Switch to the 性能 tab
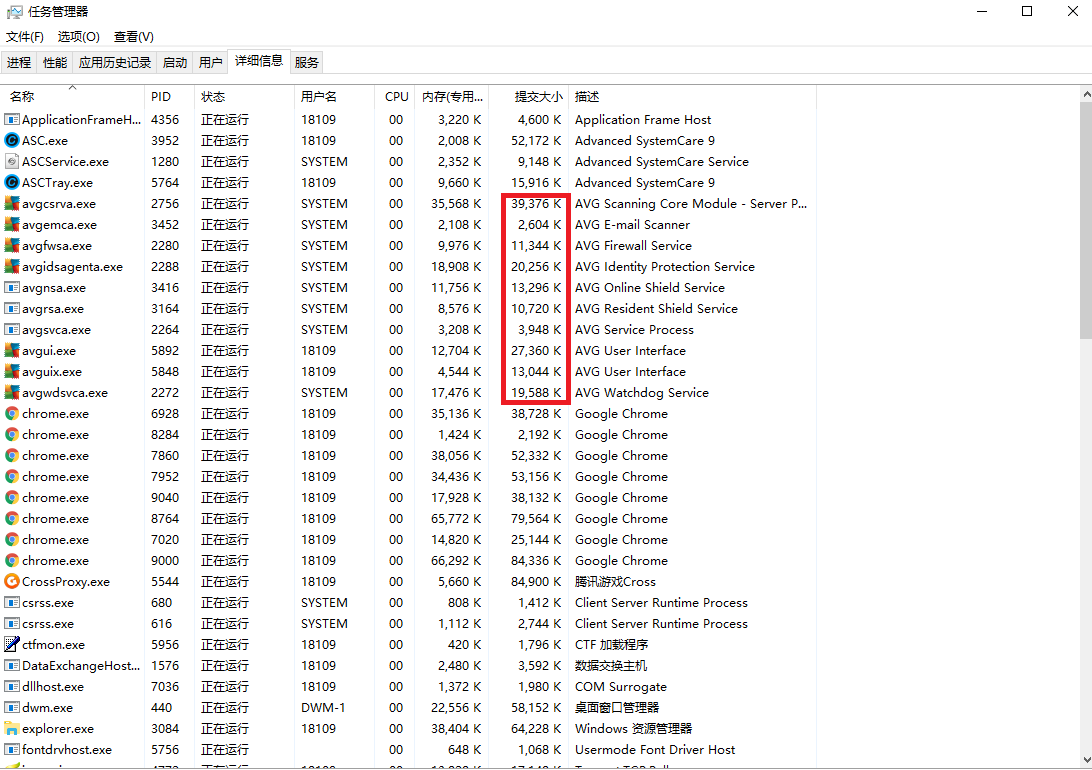 [55, 63]
